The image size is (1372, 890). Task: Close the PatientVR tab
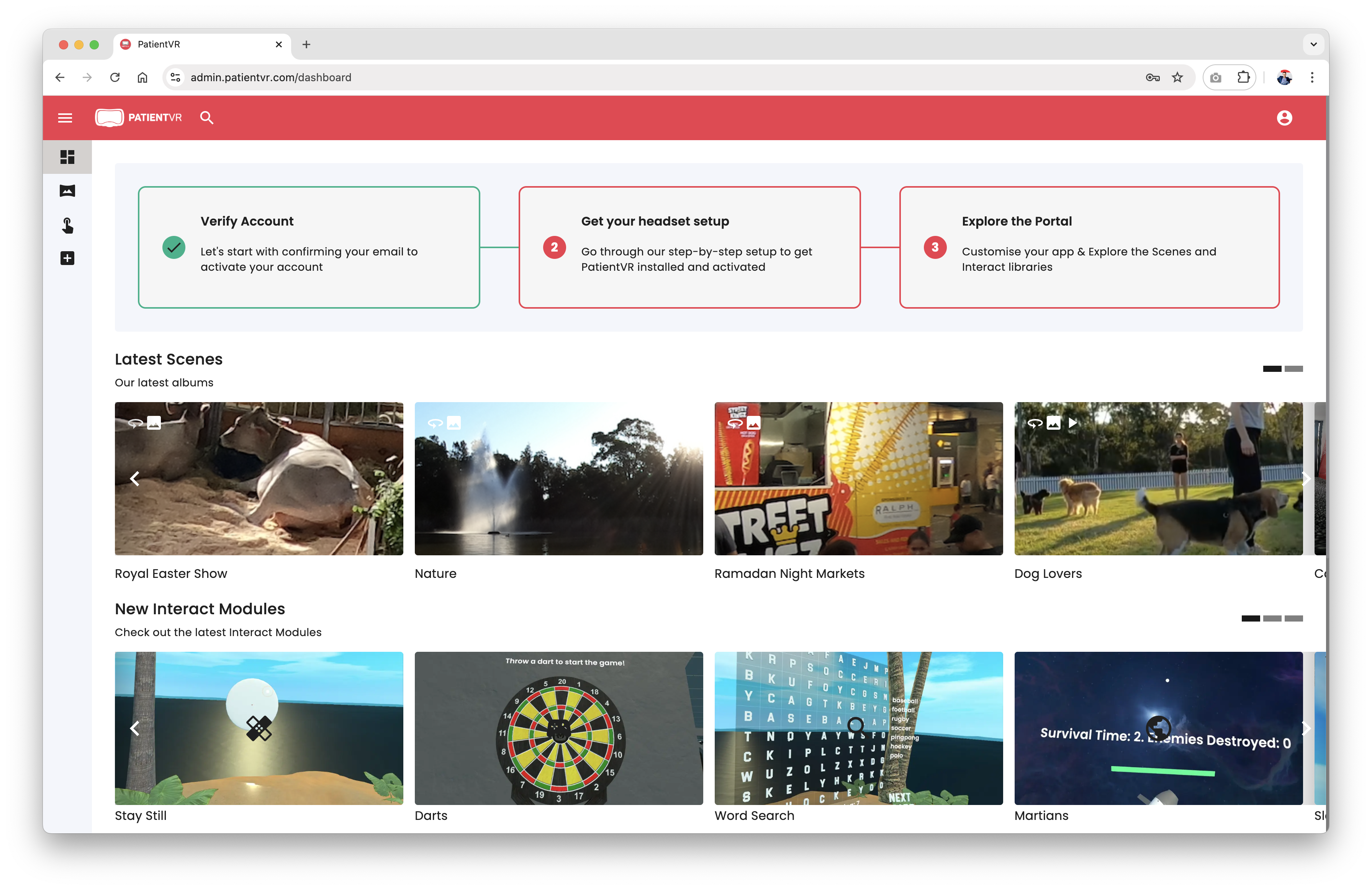[x=279, y=44]
